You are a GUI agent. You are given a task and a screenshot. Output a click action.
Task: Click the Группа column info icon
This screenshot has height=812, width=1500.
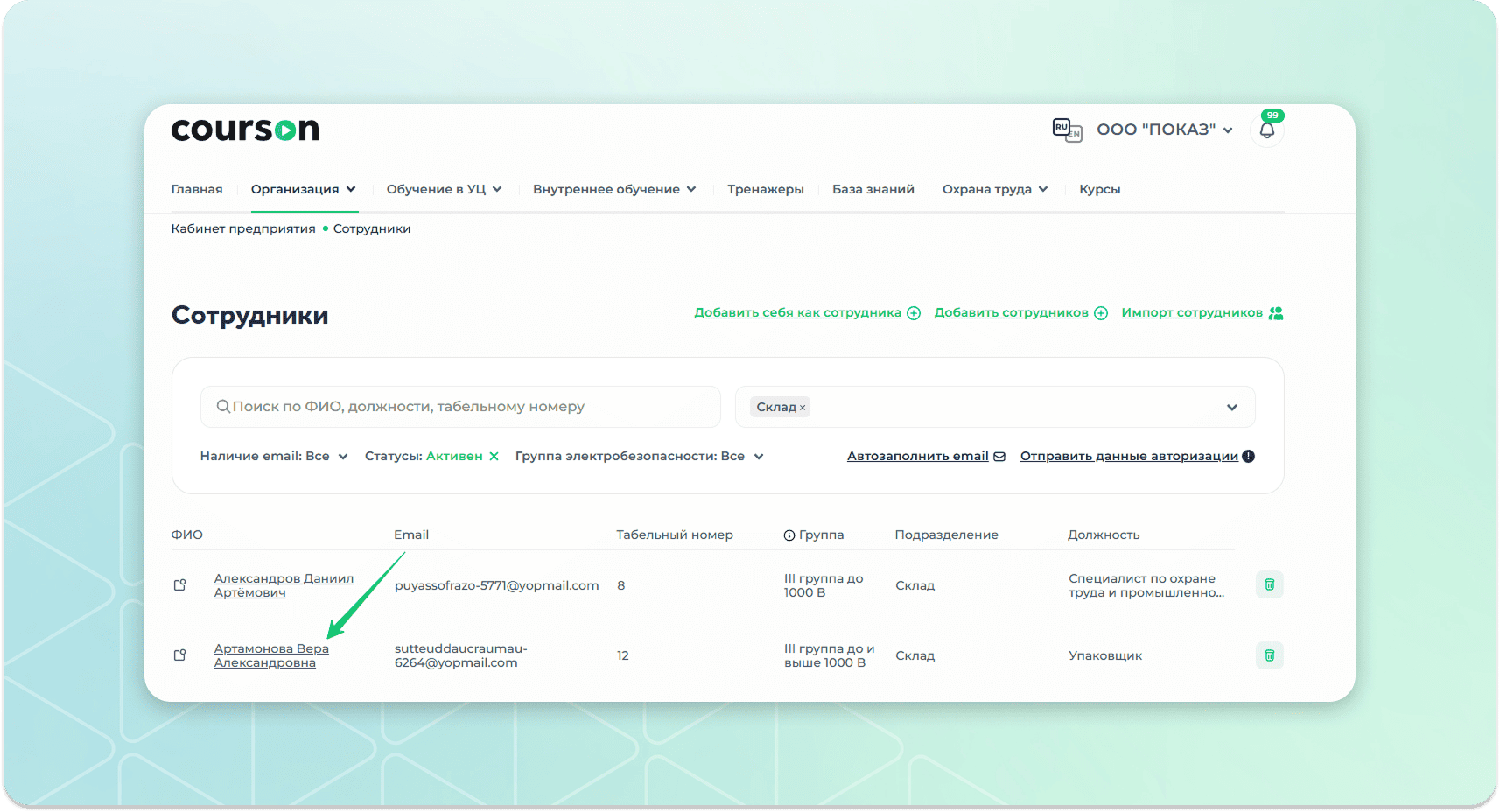(x=789, y=535)
